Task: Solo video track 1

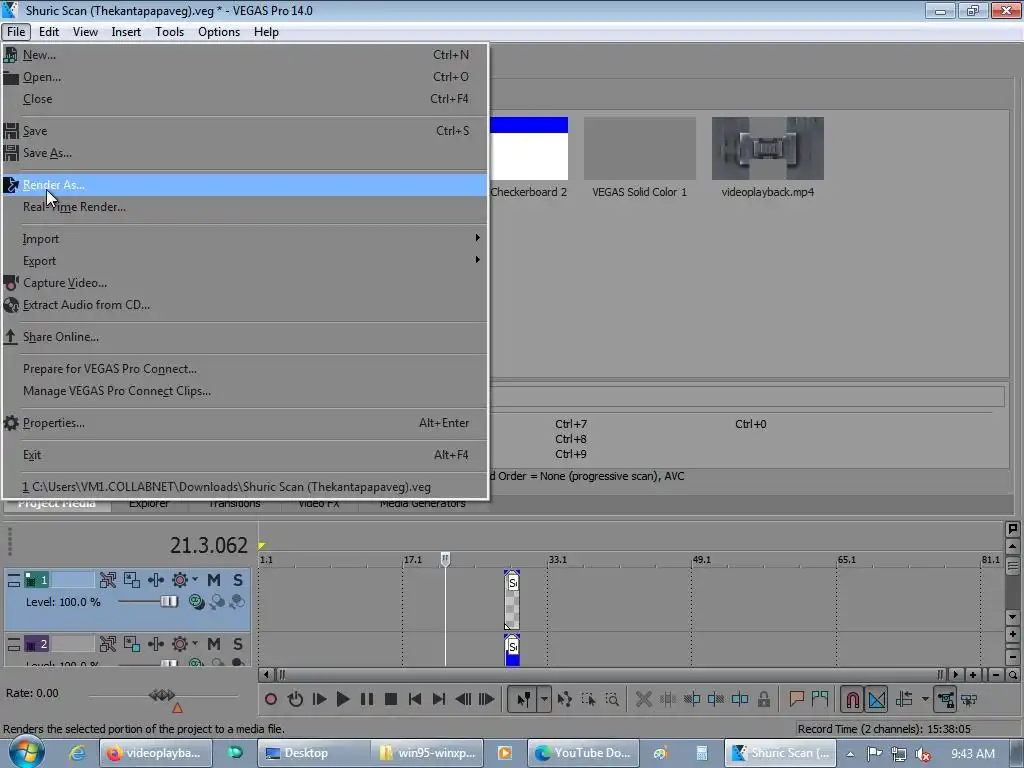Action: coord(238,580)
